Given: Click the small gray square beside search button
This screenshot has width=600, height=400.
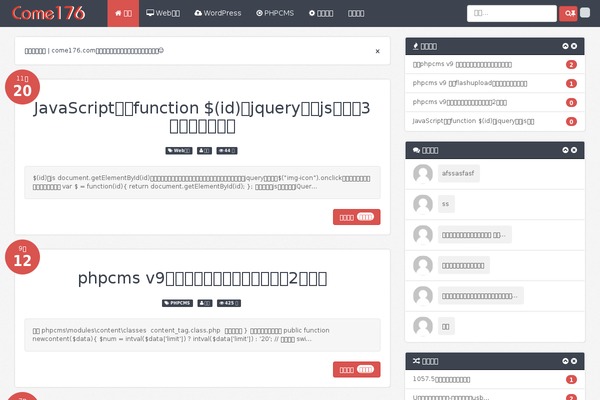Looking at the screenshot, I should [x=585, y=13].
